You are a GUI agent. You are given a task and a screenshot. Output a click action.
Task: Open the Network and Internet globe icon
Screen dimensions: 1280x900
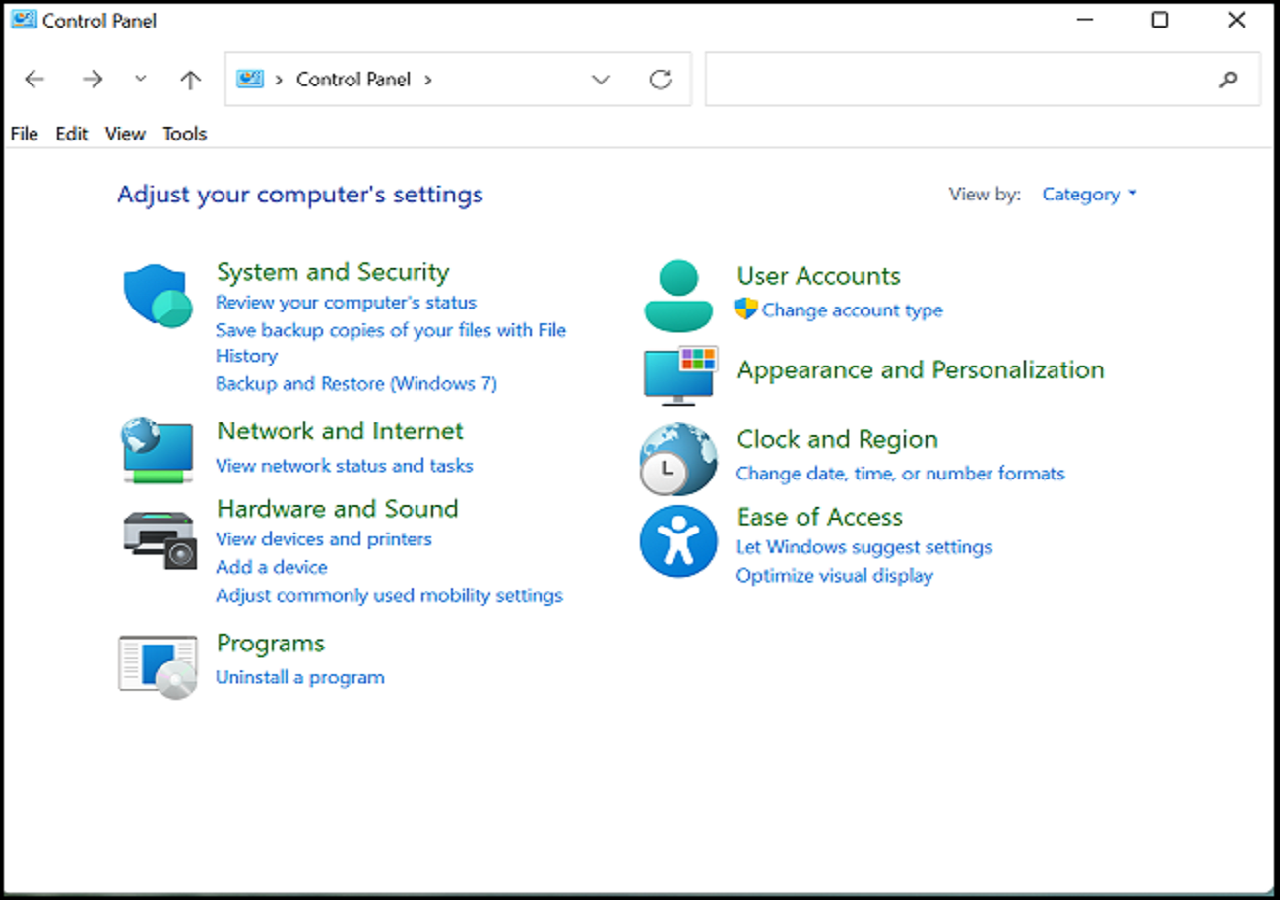tap(157, 450)
